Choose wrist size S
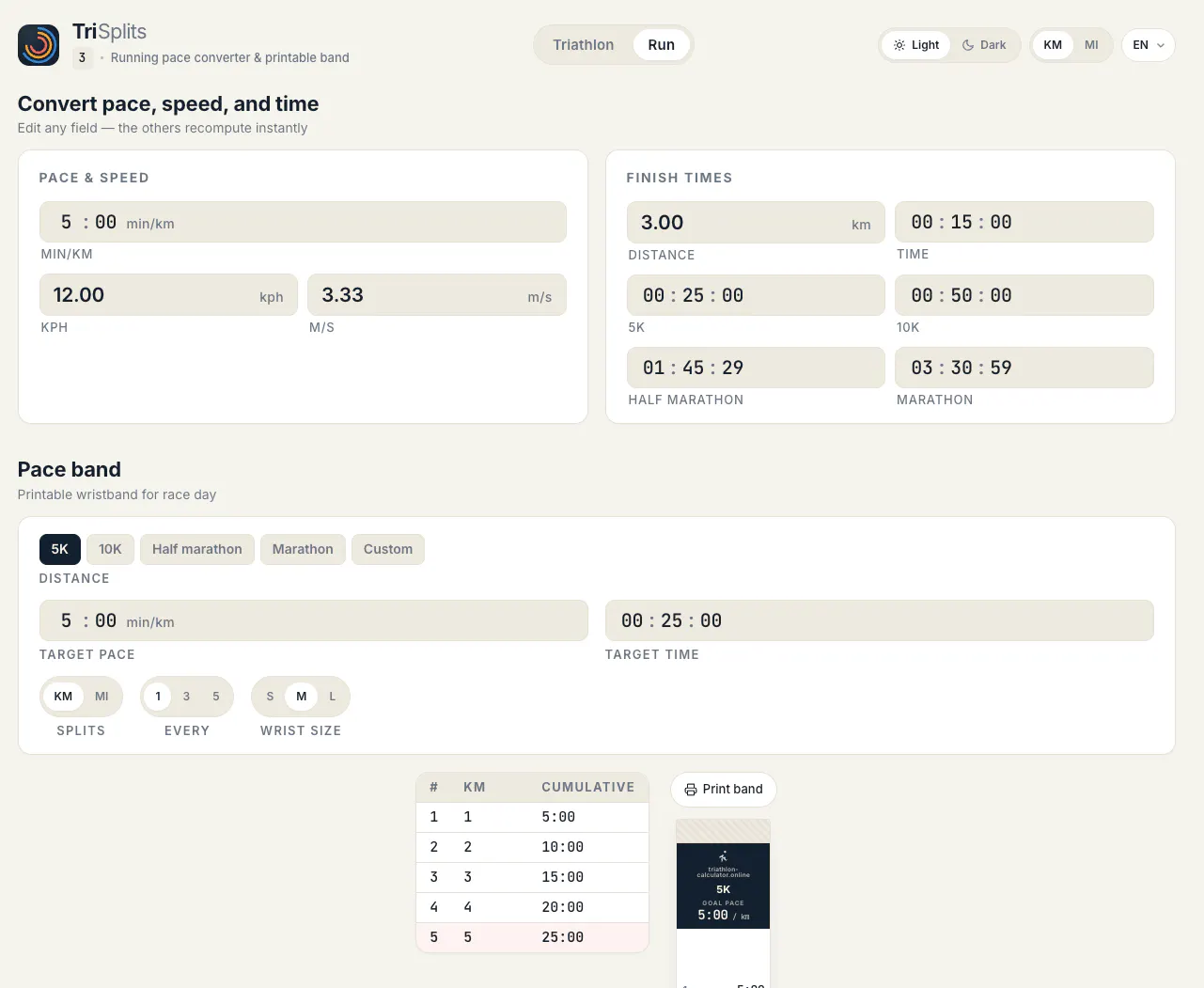The height and width of the screenshot is (988, 1204). 270,697
